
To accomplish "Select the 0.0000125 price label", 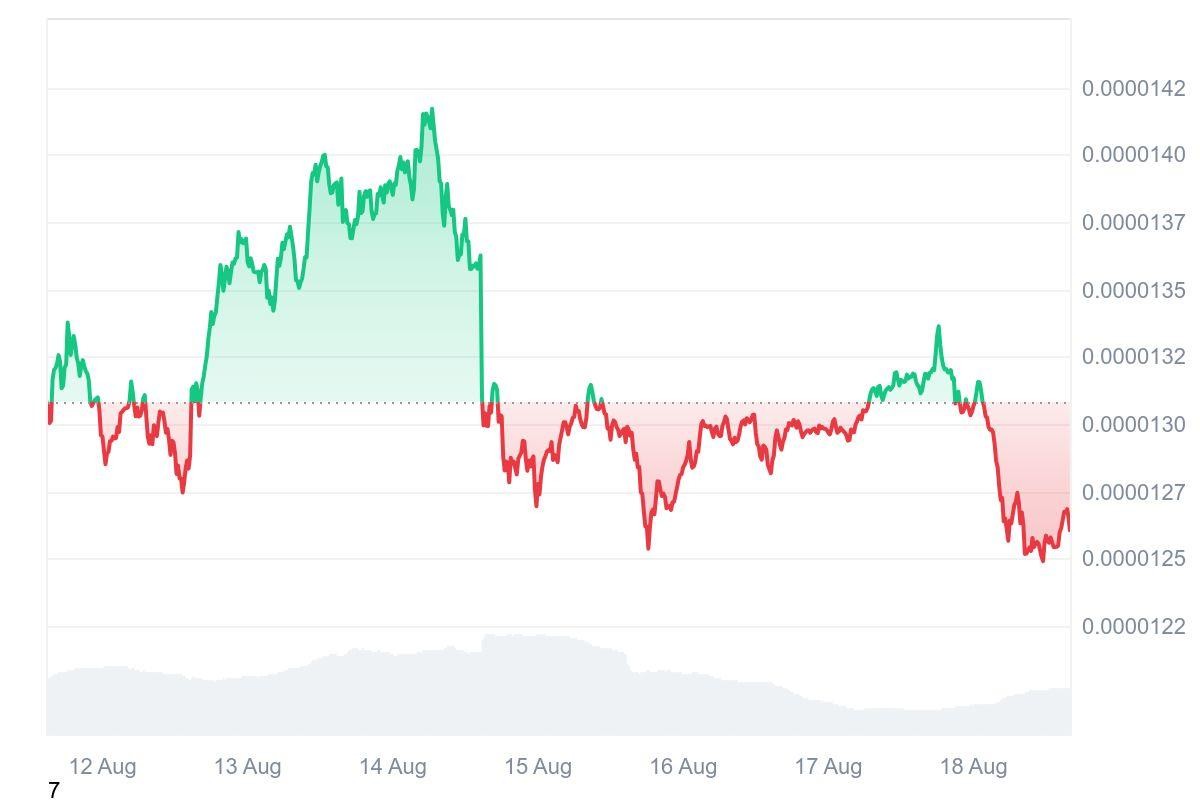I will point(1133,558).
